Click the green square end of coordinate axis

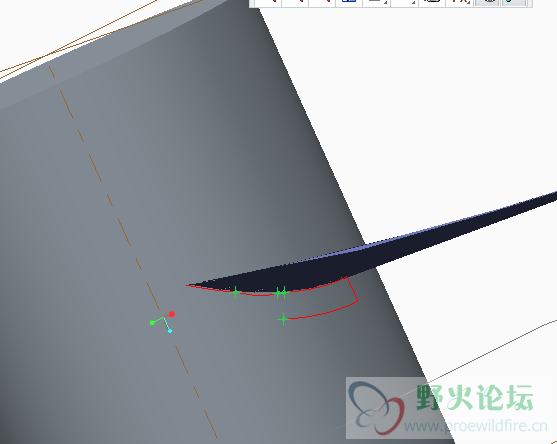tap(152, 323)
